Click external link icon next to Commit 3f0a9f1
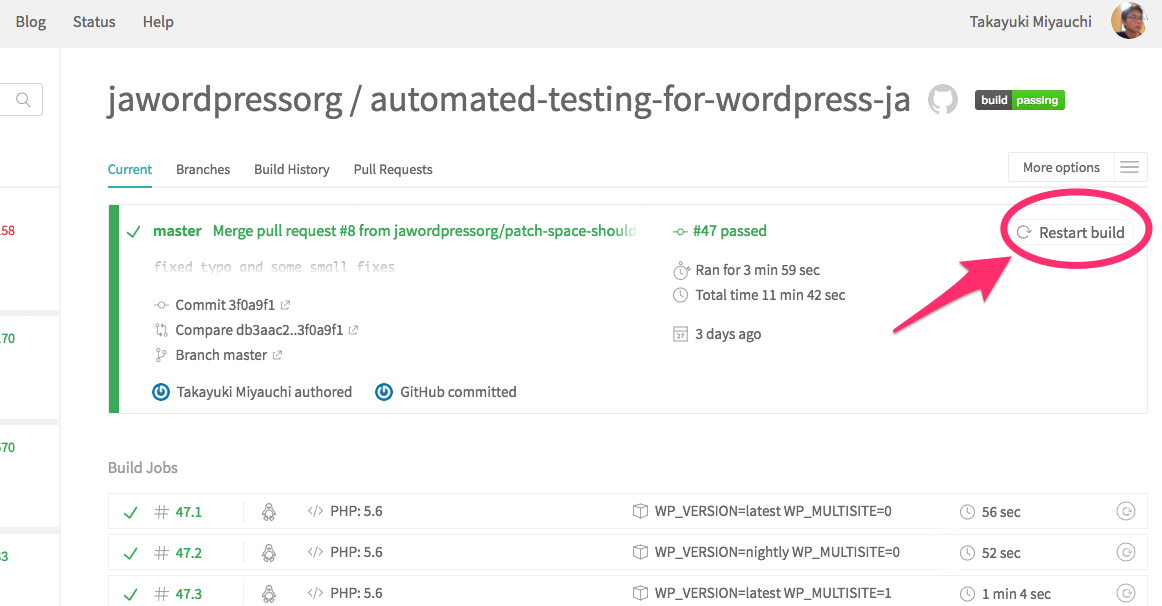 click(285, 304)
